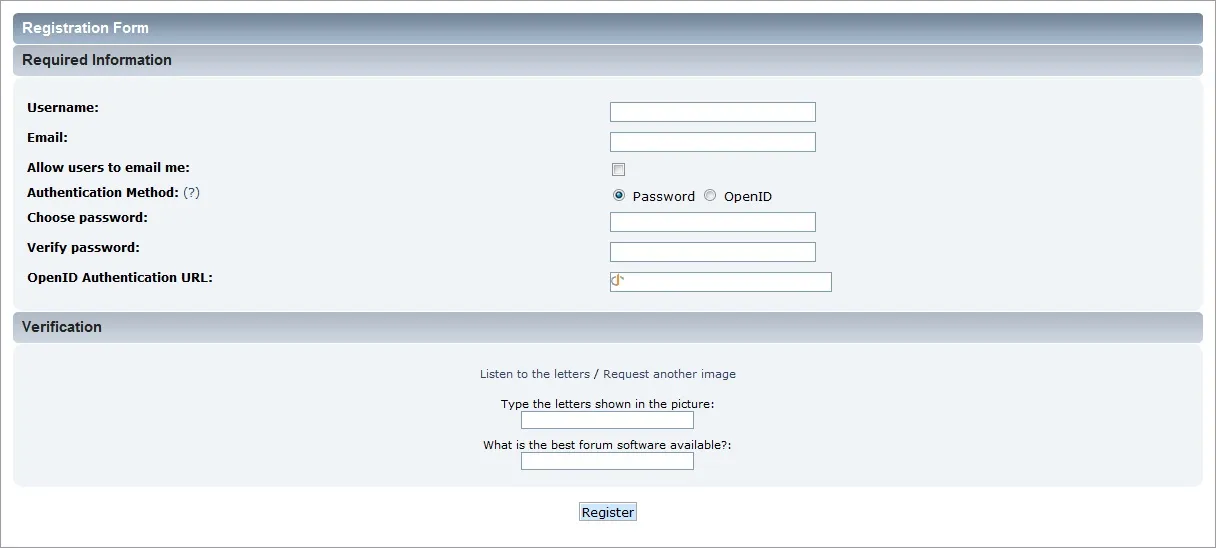
Task: Click the best forum software answer field
Action: tap(607, 461)
